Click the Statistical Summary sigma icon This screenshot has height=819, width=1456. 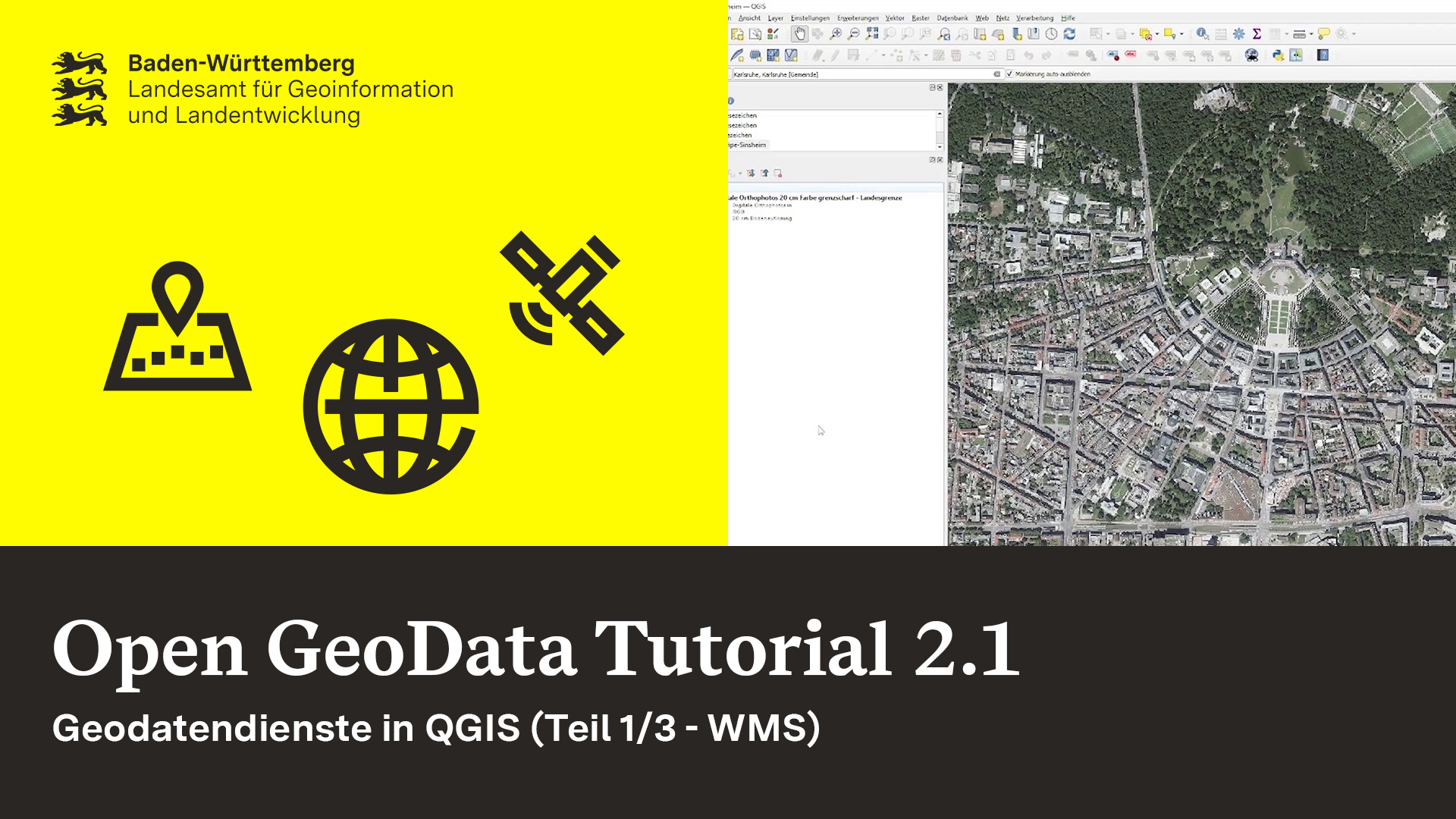click(1256, 35)
